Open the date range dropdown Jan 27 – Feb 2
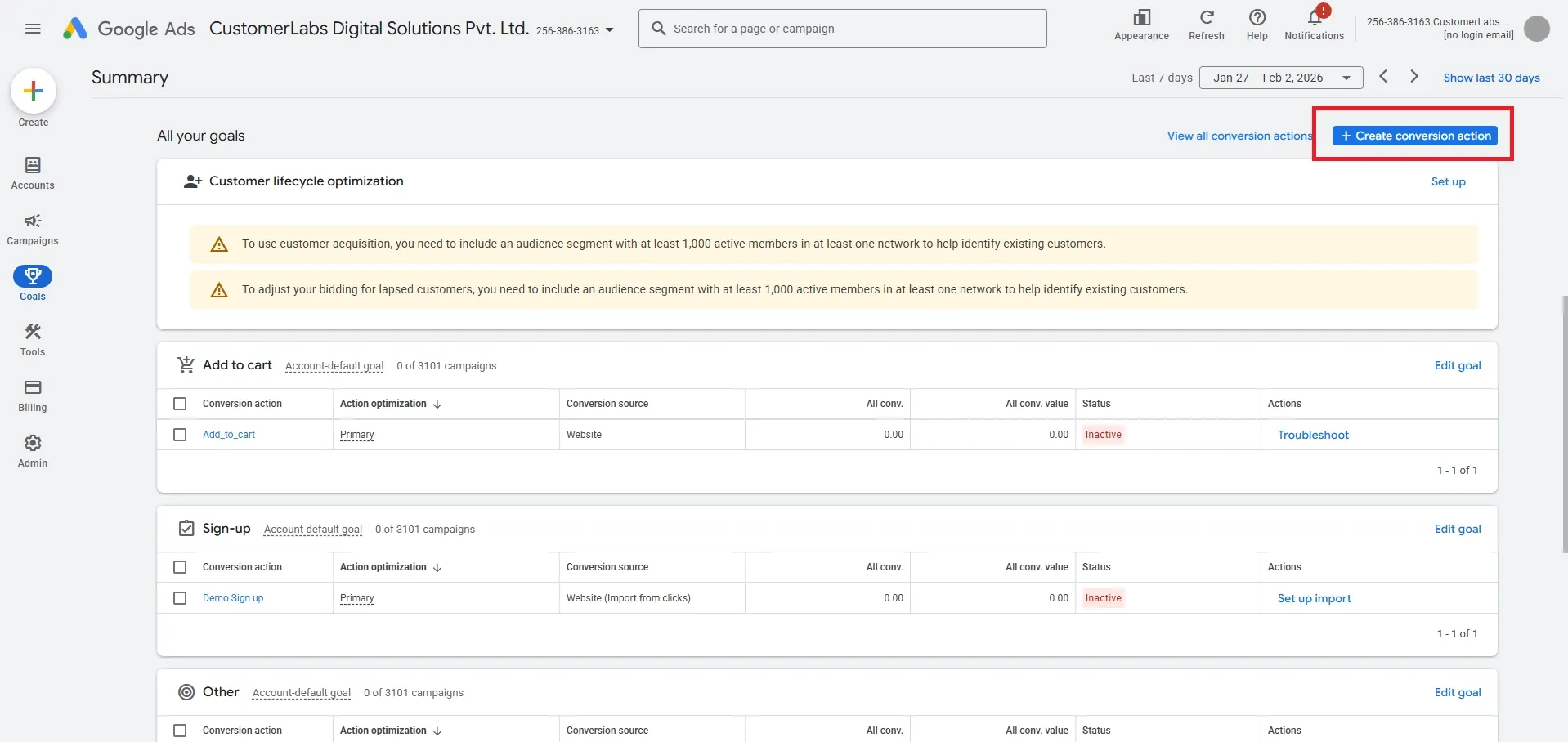1568x742 pixels. [x=1281, y=78]
